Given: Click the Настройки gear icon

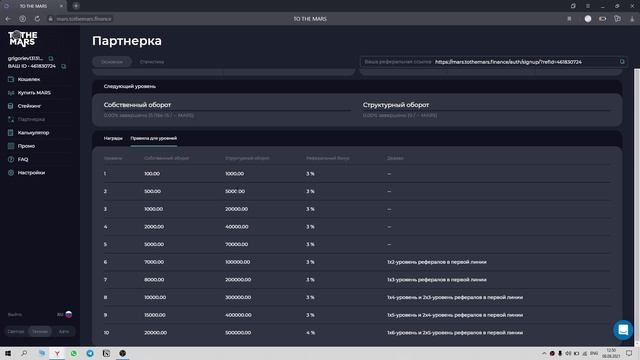Looking at the screenshot, I should (x=11, y=173).
